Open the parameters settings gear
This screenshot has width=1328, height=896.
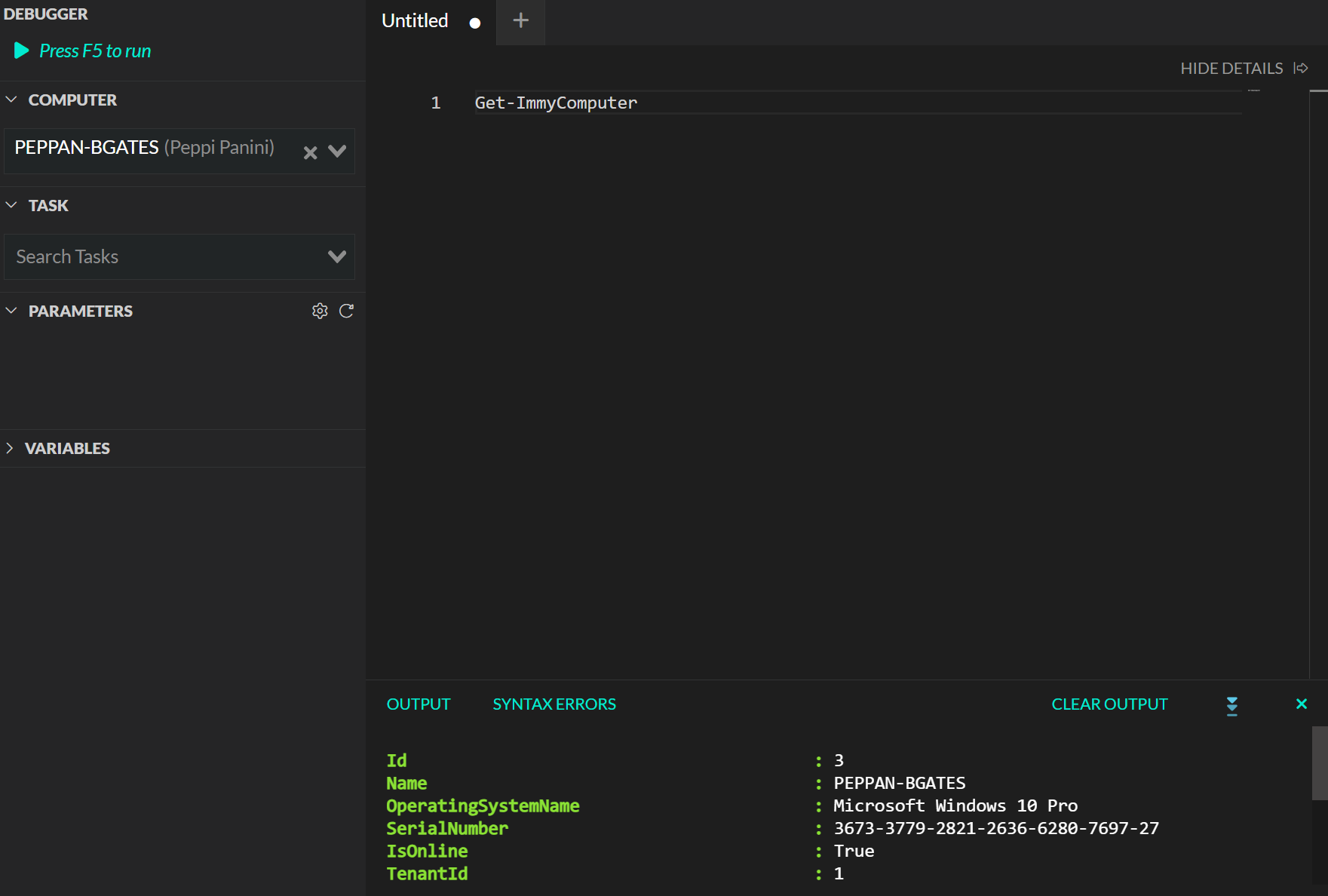click(x=320, y=311)
